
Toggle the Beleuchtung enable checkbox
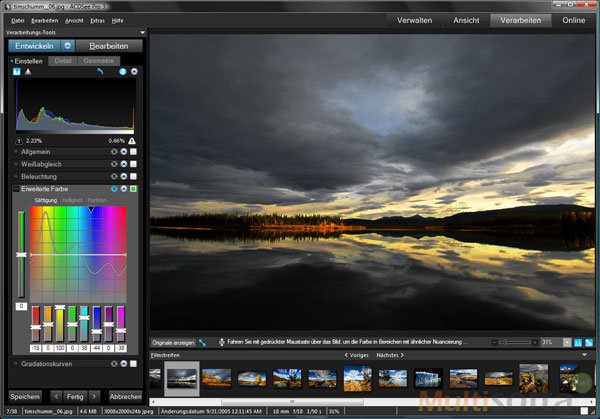(132, 176)
